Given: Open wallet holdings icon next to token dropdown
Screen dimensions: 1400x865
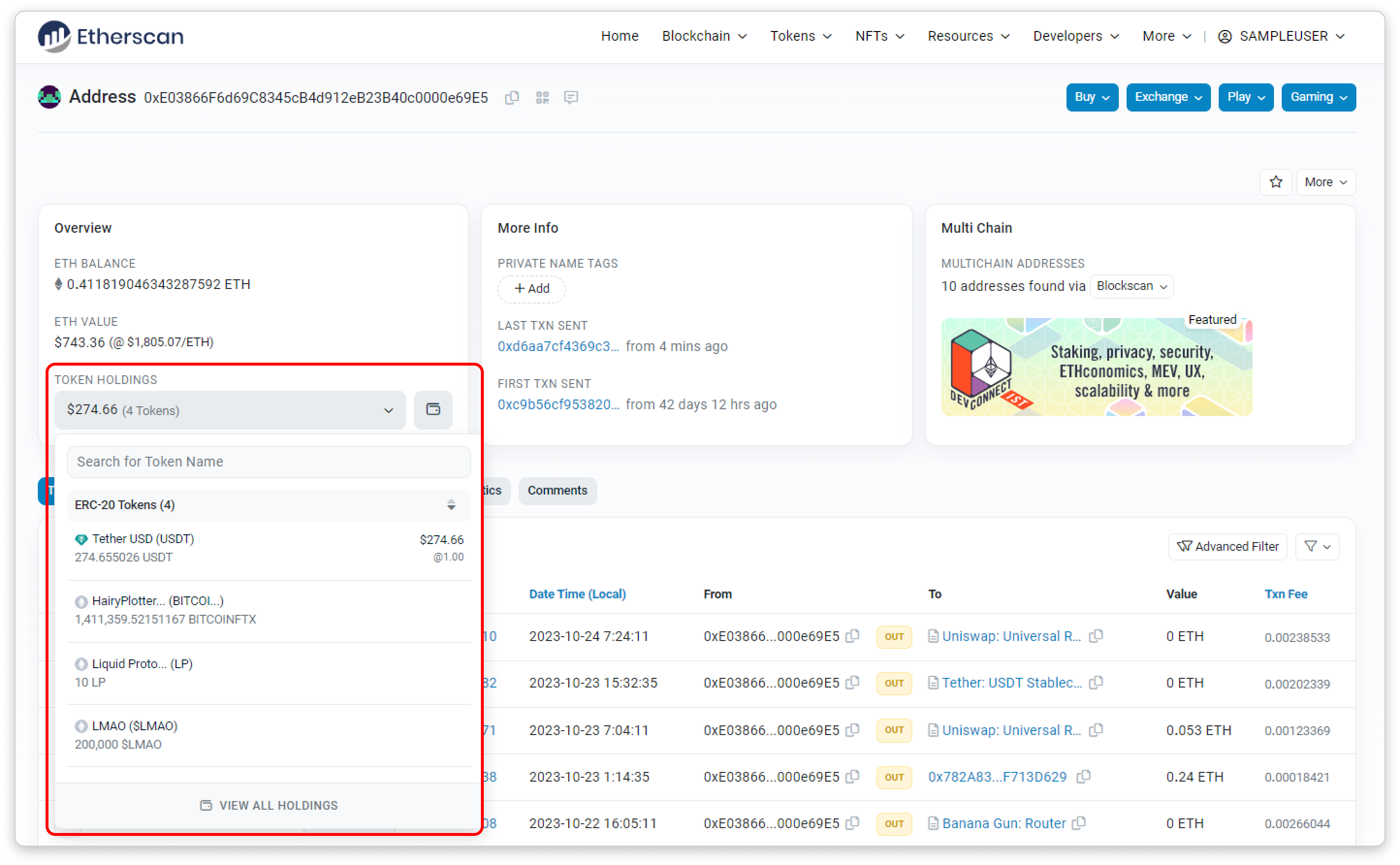Looking at the screenshot, I should (x=433, y=410).
